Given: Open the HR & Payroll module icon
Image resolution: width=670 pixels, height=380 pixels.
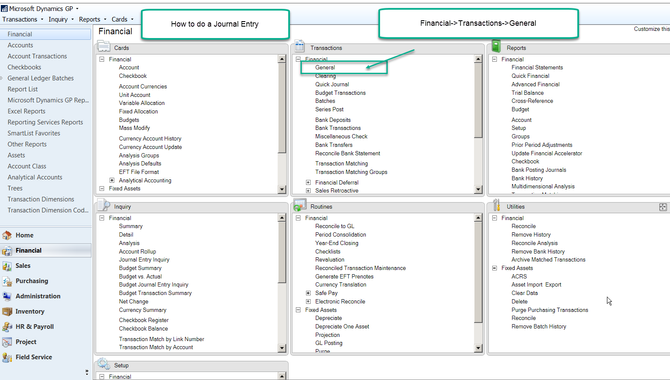Looking at the screenshot, I should point(7,327).
